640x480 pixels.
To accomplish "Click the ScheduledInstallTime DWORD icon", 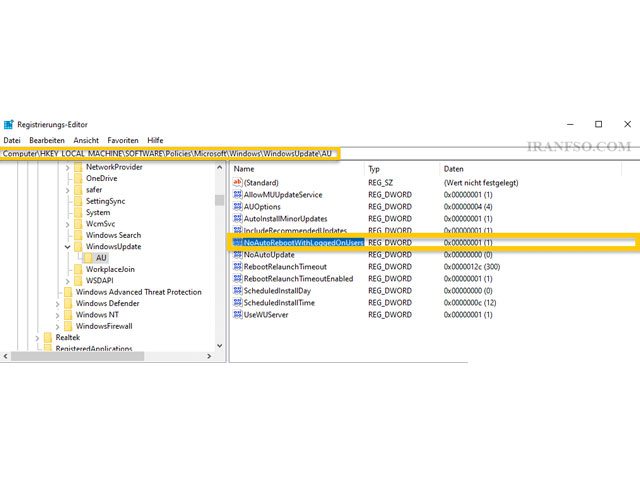I will [237, 302].
